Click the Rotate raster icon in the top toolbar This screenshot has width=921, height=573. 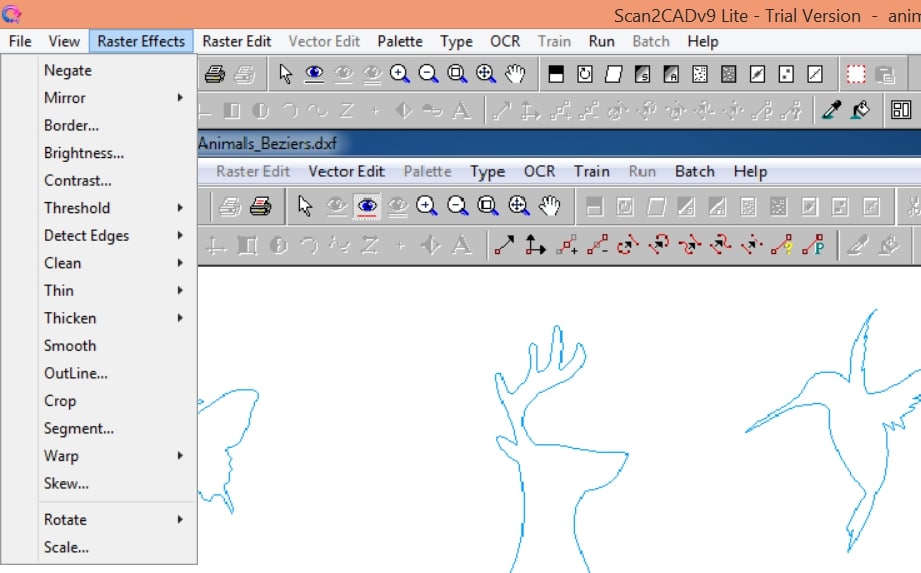[x=584, y=74]
